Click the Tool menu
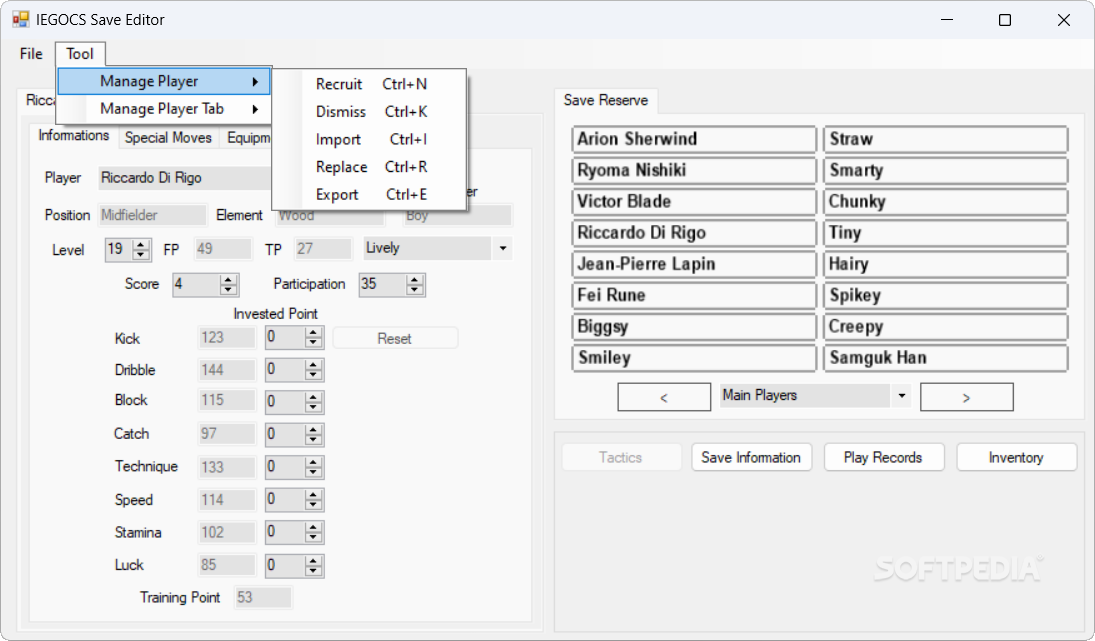Screen dimensions: 1095x641 [80, 54]
